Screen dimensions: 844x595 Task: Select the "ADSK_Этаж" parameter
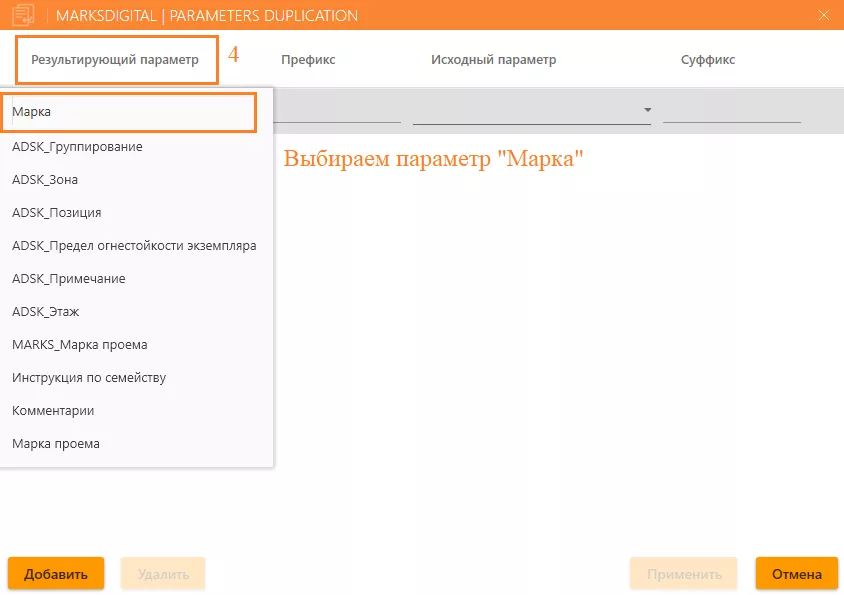45,312
